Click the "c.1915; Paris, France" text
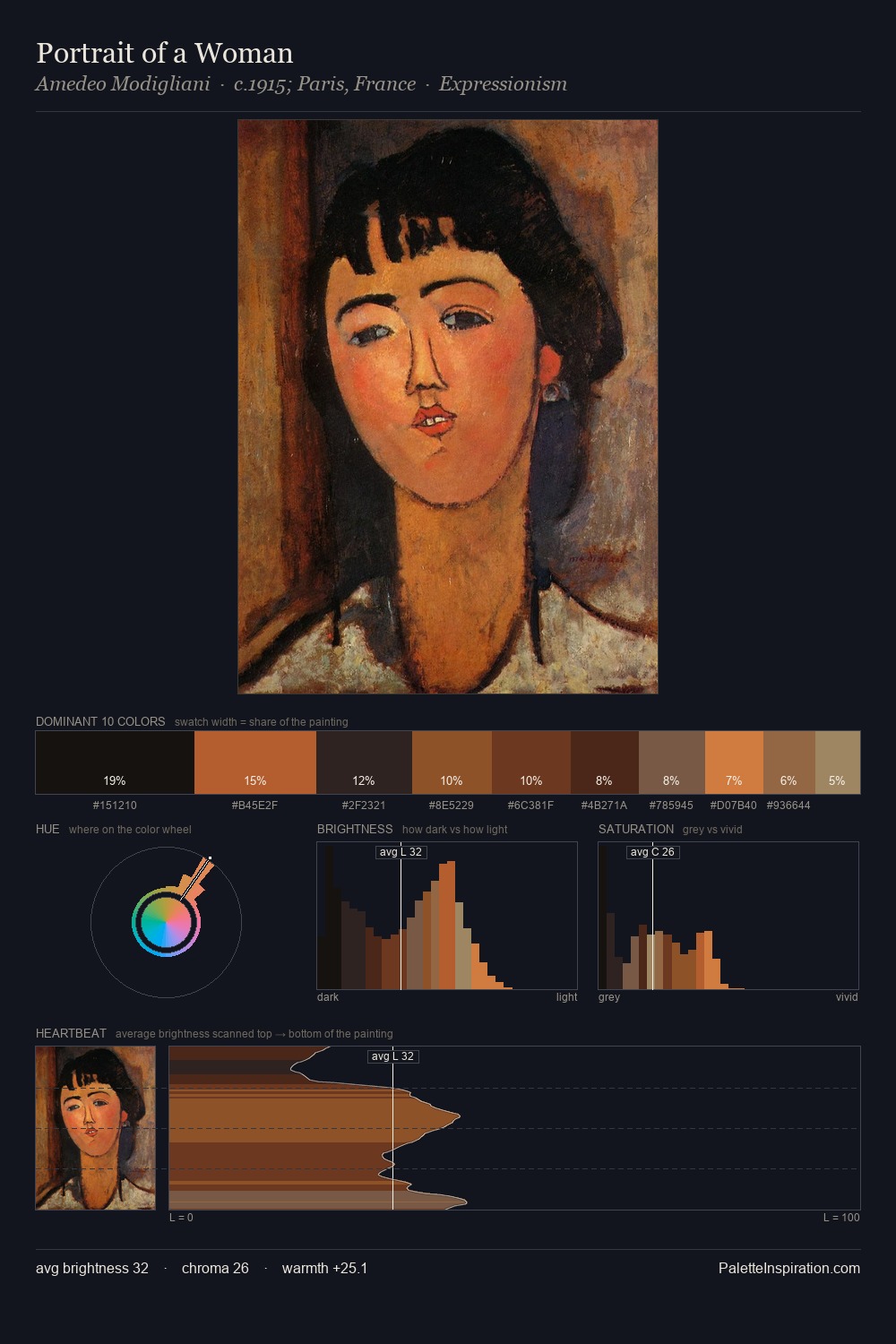The height and width of the screenshot is (1344, 896). (x=324, y=84)
